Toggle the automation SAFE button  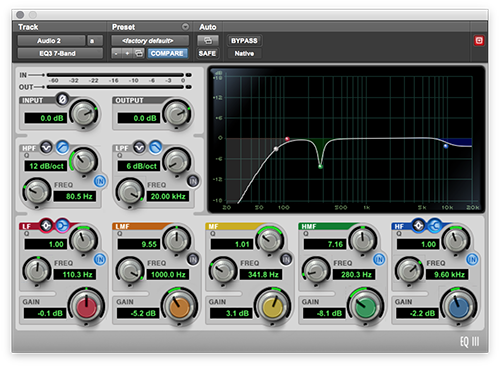[x=207, y=53]
